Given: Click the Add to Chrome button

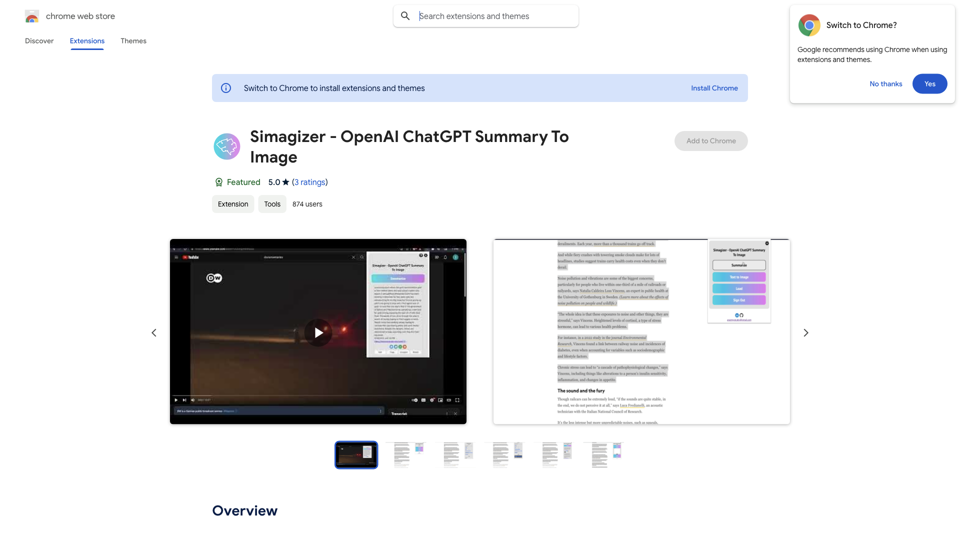Looking at the screenshot, I should [x=711, y=141].
